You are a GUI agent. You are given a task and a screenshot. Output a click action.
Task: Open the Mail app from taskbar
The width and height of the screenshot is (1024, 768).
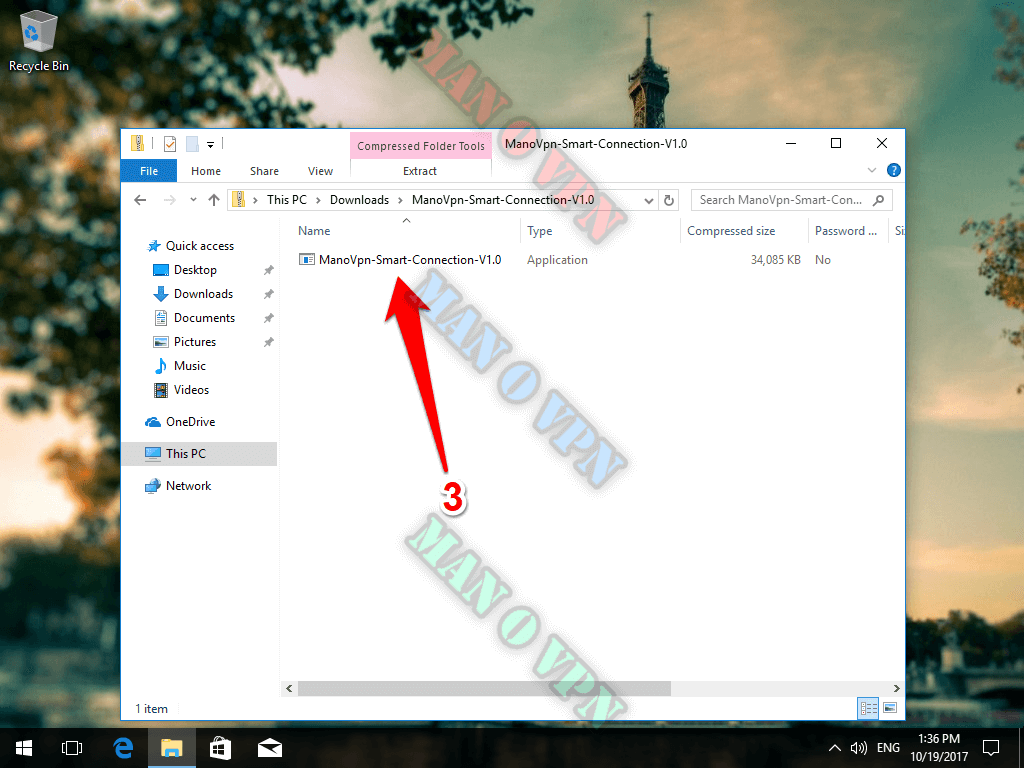tap(270, 748)
